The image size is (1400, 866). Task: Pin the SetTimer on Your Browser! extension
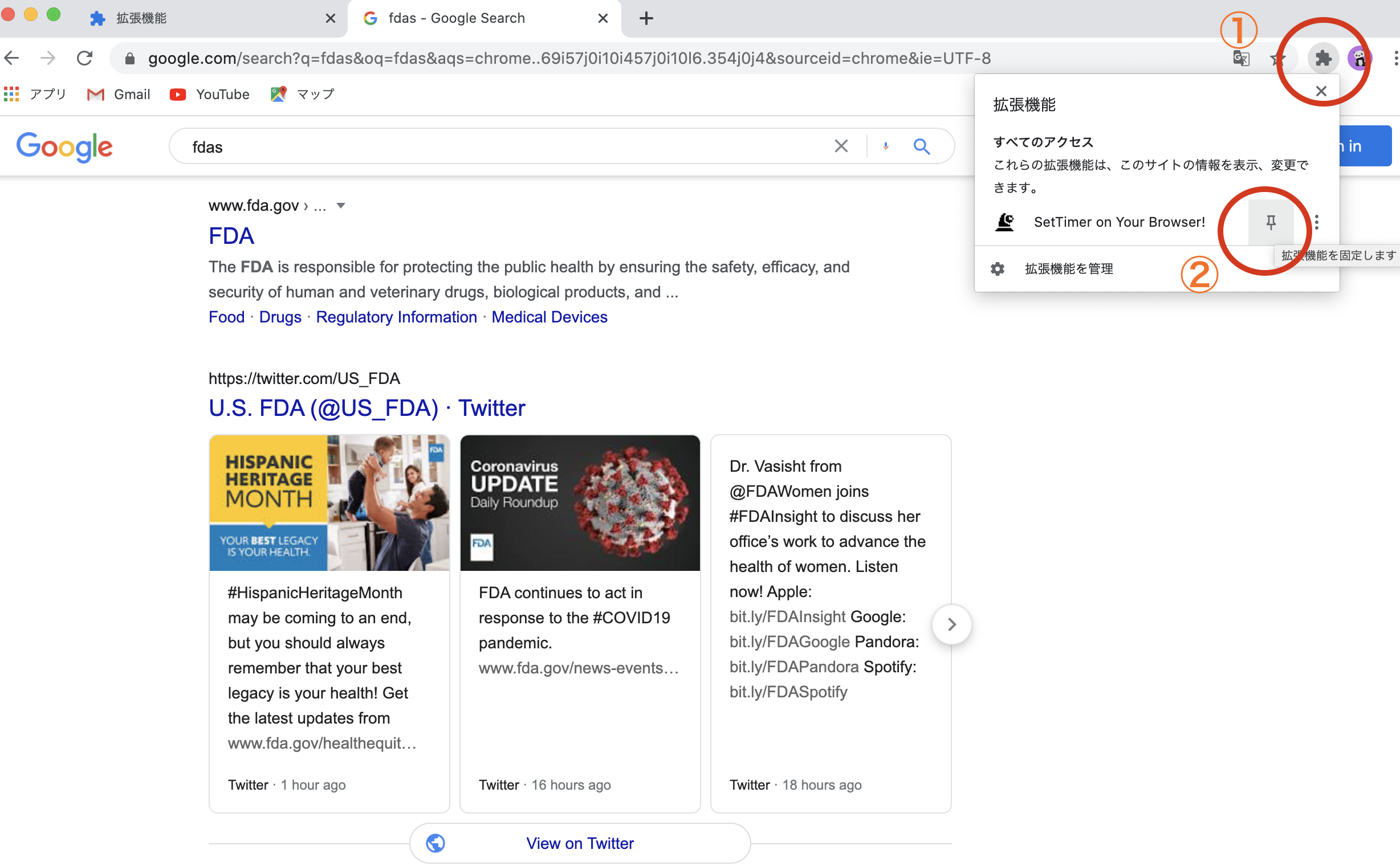[x=1271, y=222]
